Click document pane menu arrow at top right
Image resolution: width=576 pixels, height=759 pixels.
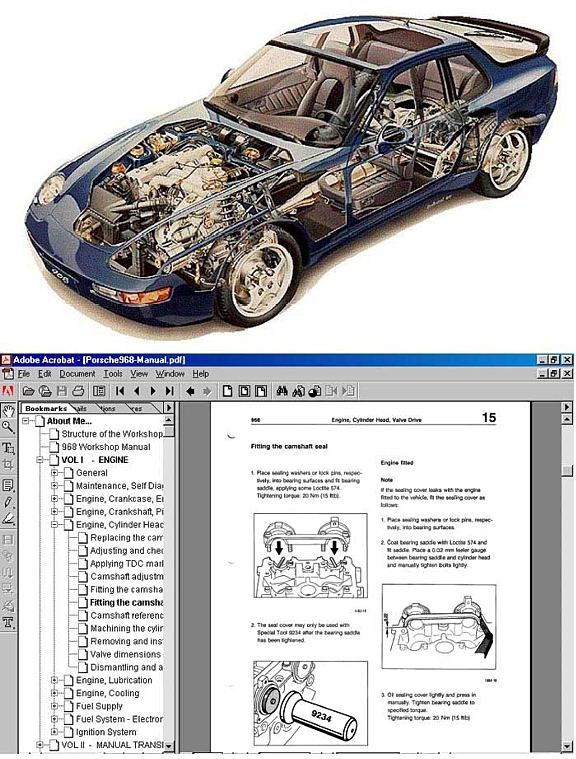[567, 408]
